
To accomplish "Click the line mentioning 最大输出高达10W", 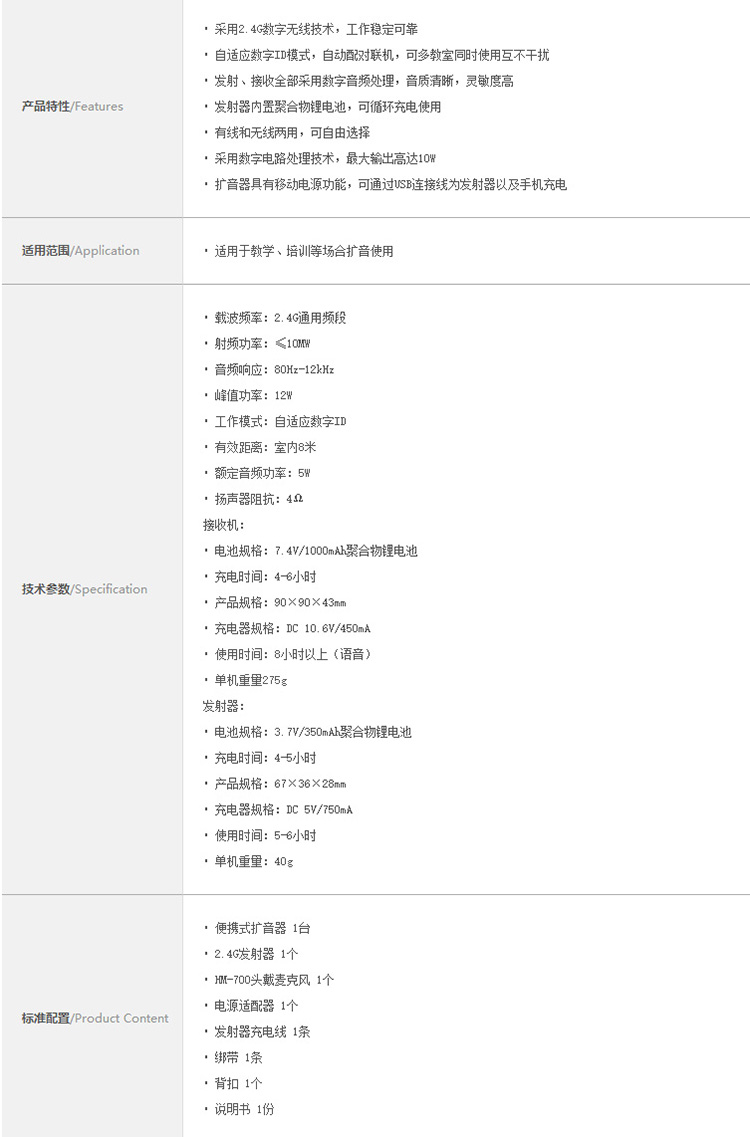I will click(325, 158).
